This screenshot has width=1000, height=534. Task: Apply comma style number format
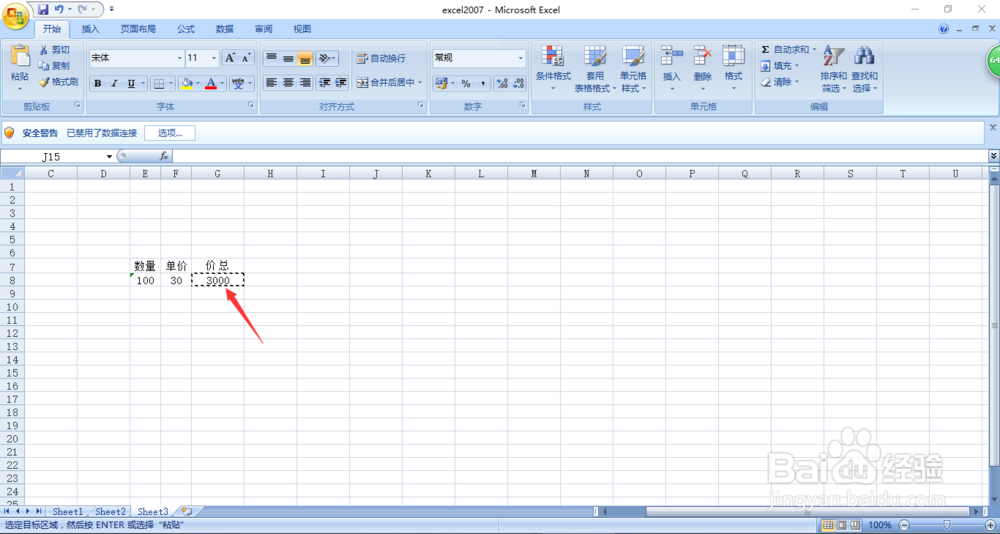coord(483,84)
